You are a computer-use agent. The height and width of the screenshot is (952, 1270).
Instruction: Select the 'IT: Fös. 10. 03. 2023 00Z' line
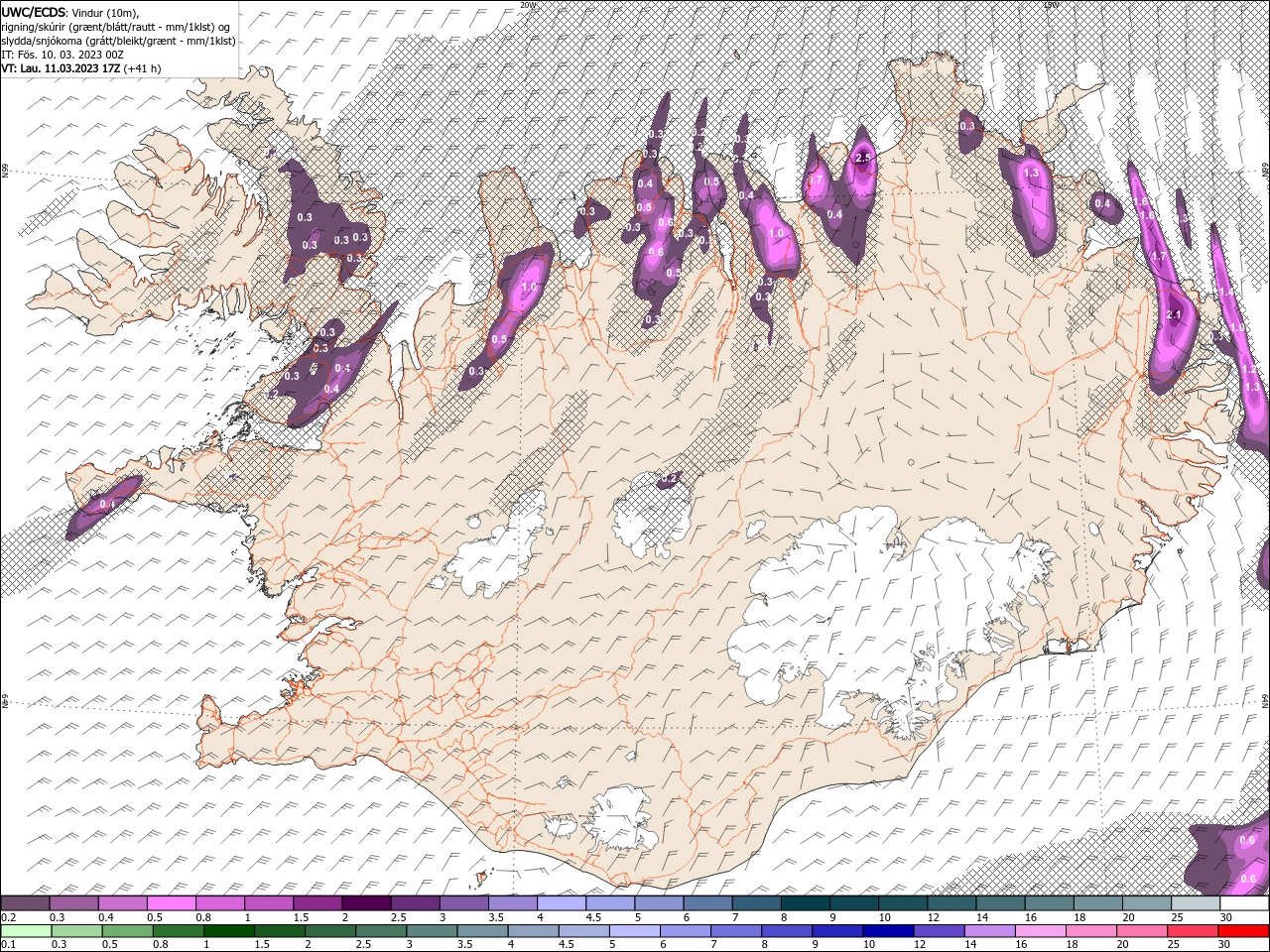coord(63,55)
